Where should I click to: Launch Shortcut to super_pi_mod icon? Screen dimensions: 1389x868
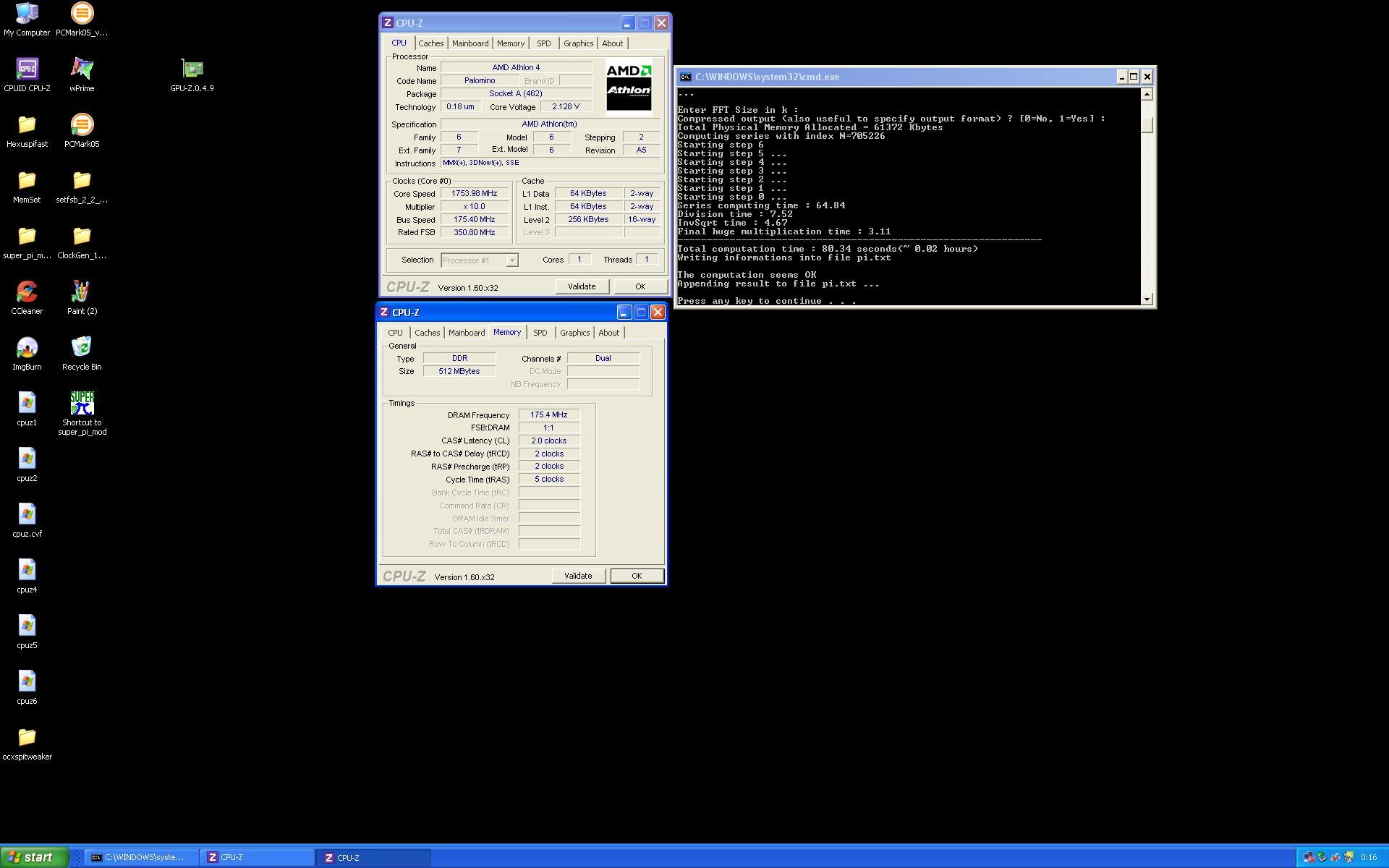point(82,414)
